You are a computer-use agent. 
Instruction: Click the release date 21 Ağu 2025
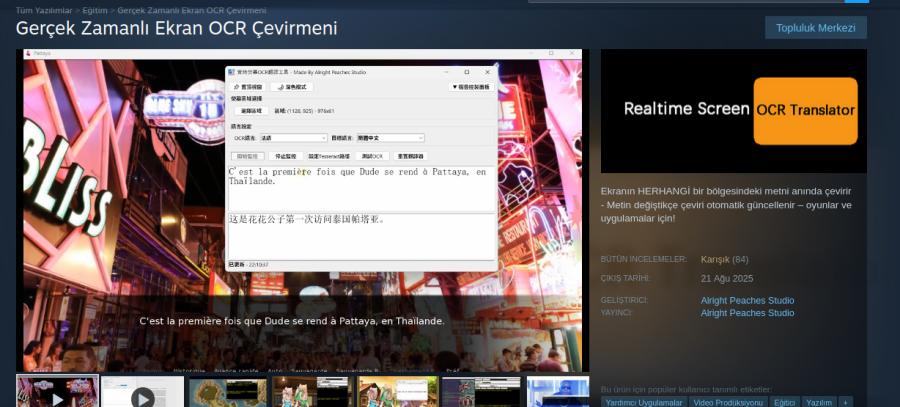(727, 278)
